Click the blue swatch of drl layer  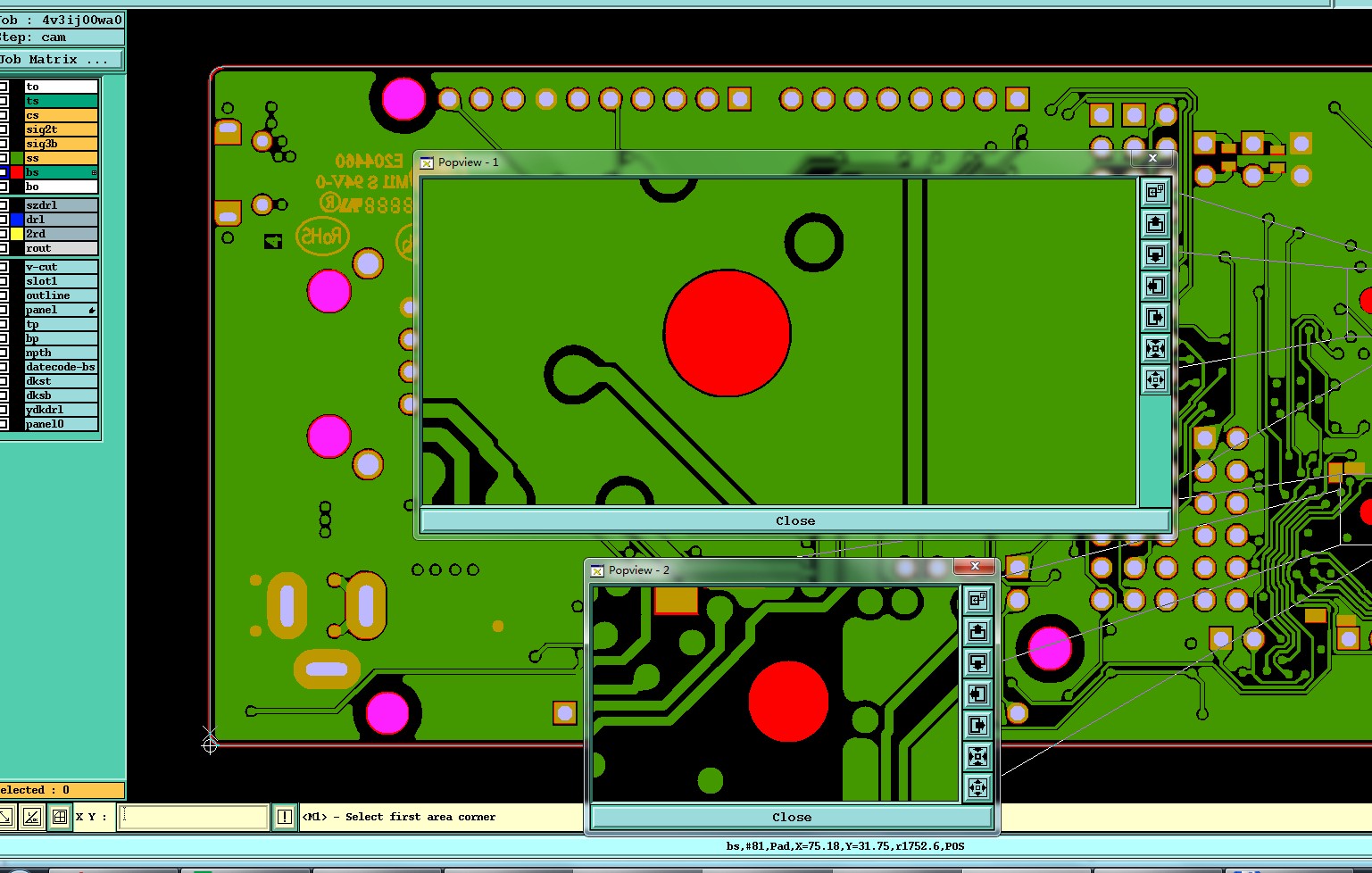click(x=16, y=220)
